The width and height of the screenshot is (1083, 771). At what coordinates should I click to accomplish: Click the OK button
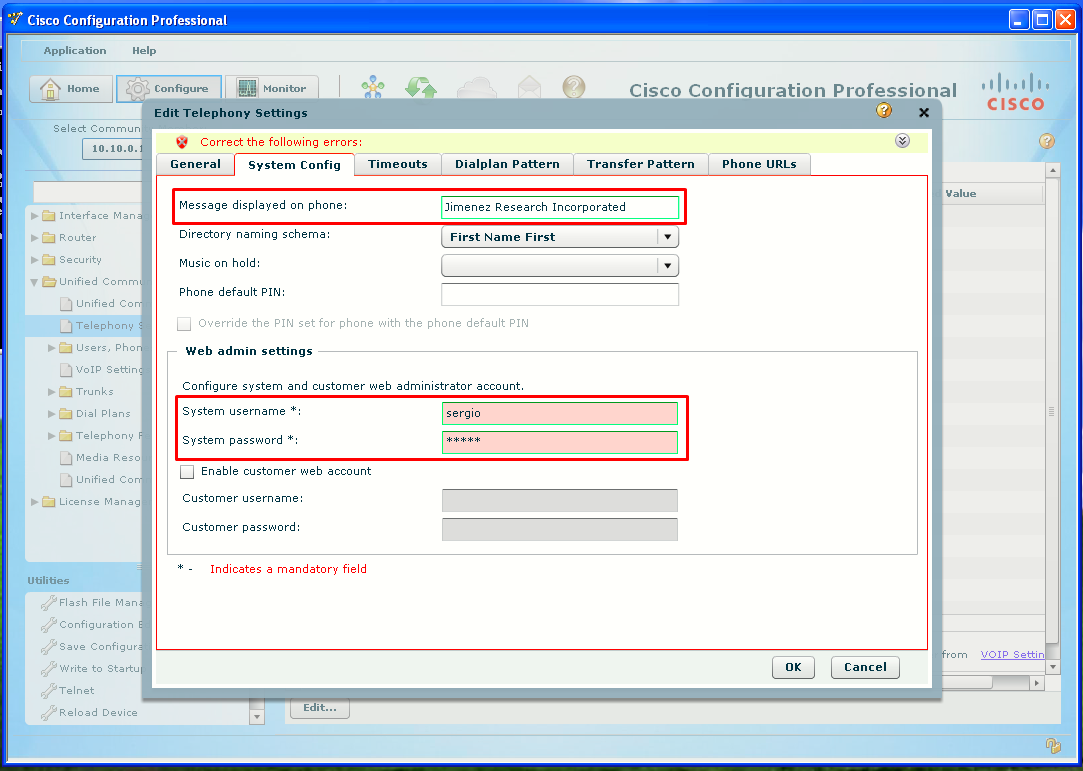pos(793,667)
